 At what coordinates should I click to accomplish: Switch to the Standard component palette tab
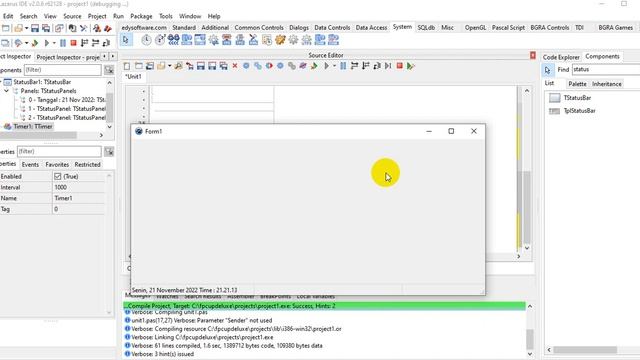click(x=184, y=28)
